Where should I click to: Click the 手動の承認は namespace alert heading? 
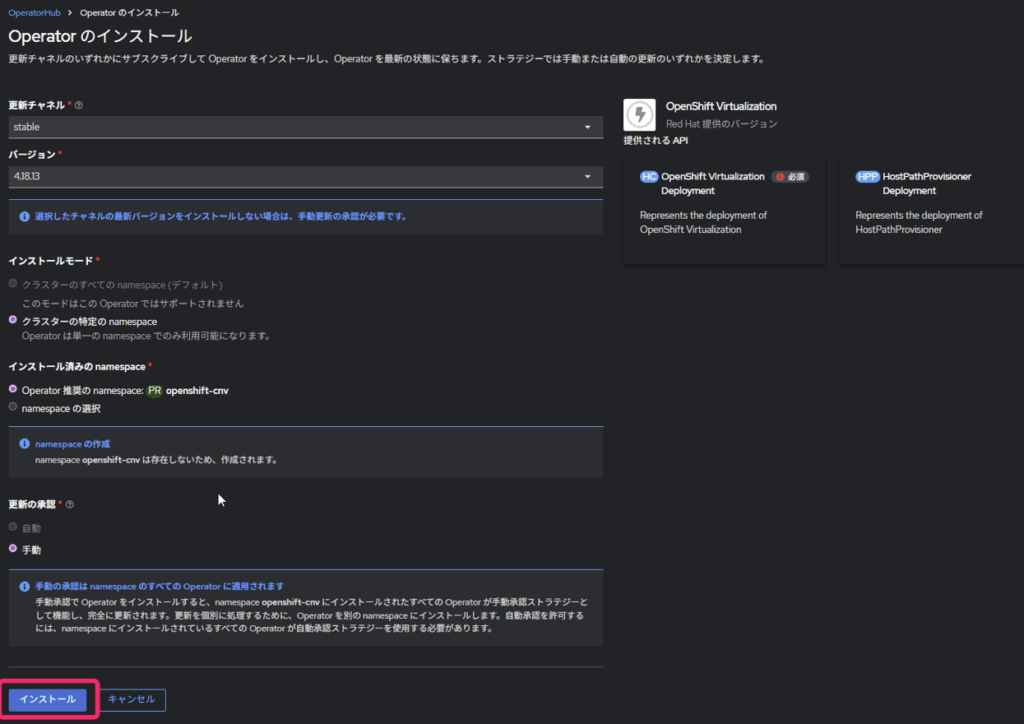(x=159, y=586)
